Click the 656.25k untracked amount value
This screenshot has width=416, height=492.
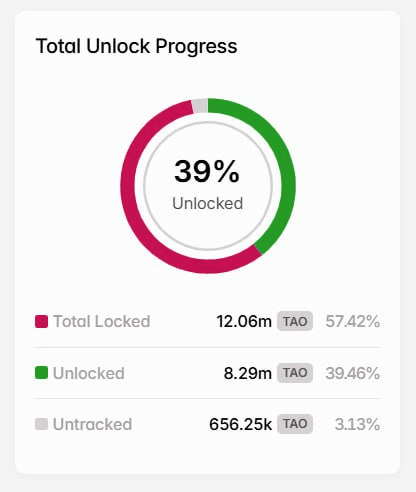pos(240,424)
